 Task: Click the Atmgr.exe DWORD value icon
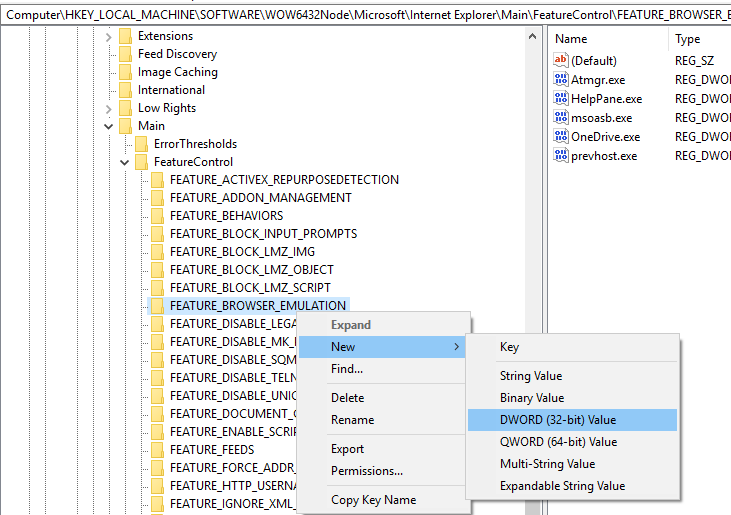tap(560, 80)
